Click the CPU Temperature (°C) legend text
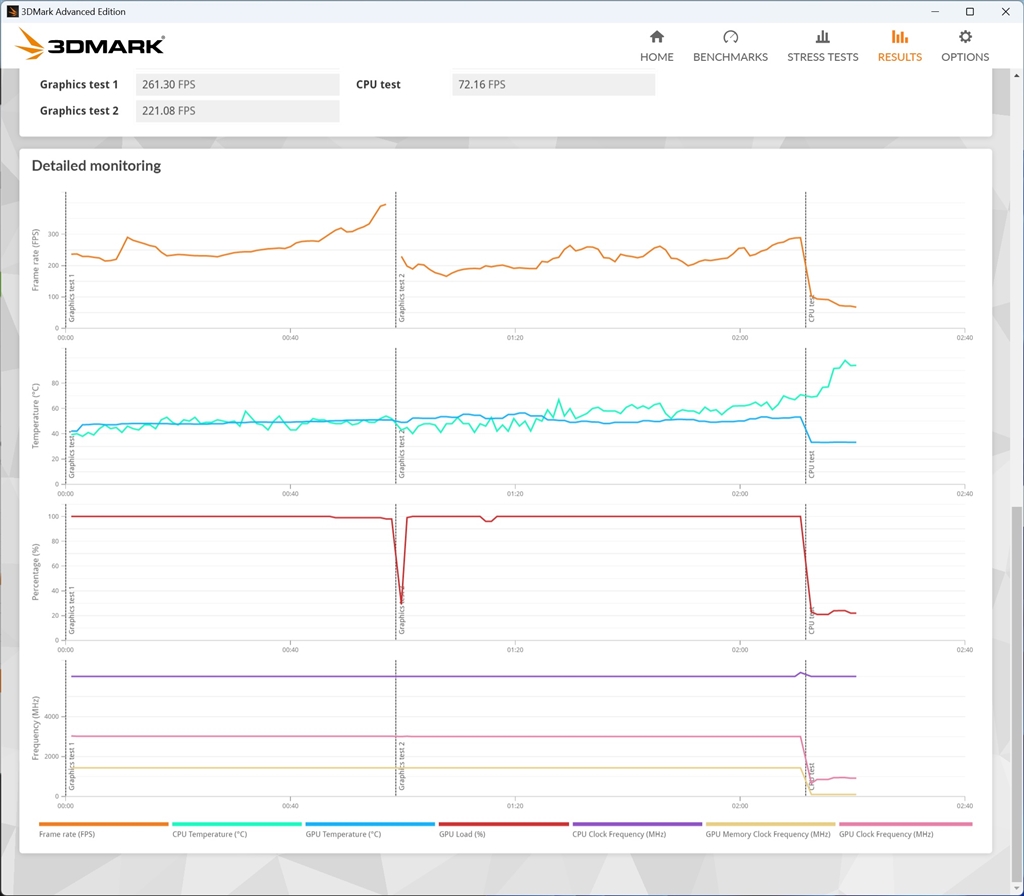This screenshot has height=896, width=1024. pyautogui.click(x=210, y=834)
